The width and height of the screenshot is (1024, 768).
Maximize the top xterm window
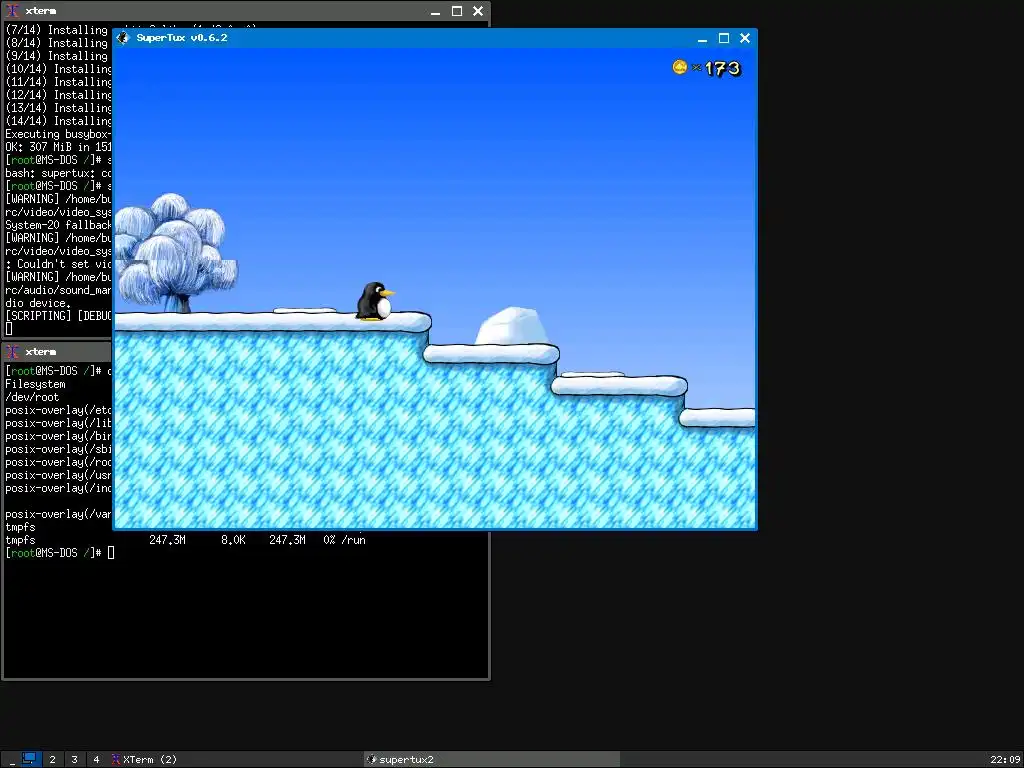pos(457,11)
